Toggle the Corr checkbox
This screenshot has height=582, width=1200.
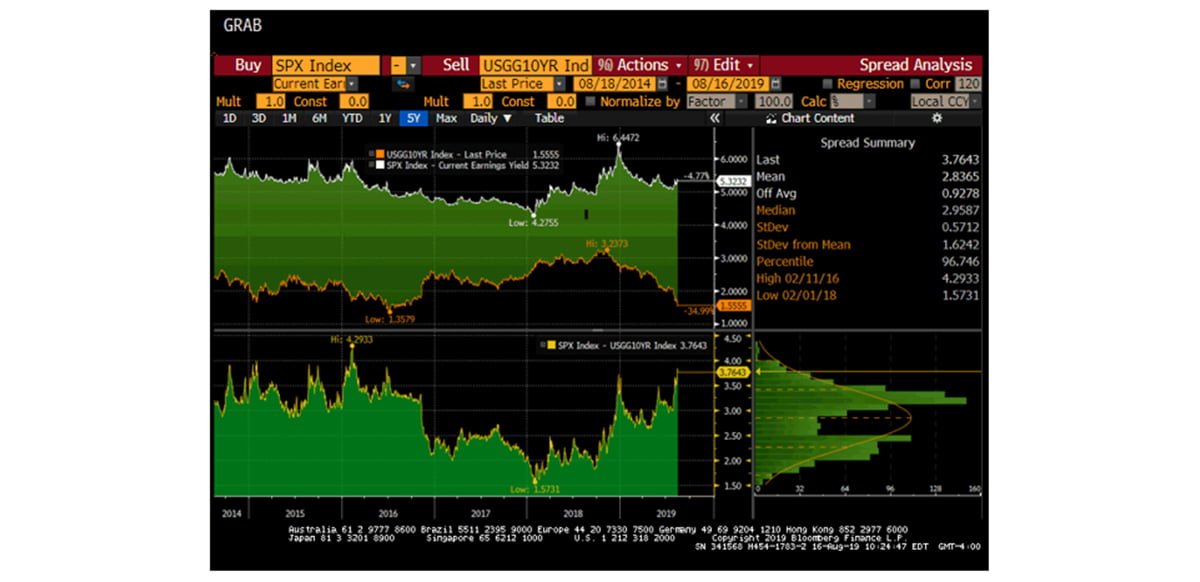coord(914,85)
